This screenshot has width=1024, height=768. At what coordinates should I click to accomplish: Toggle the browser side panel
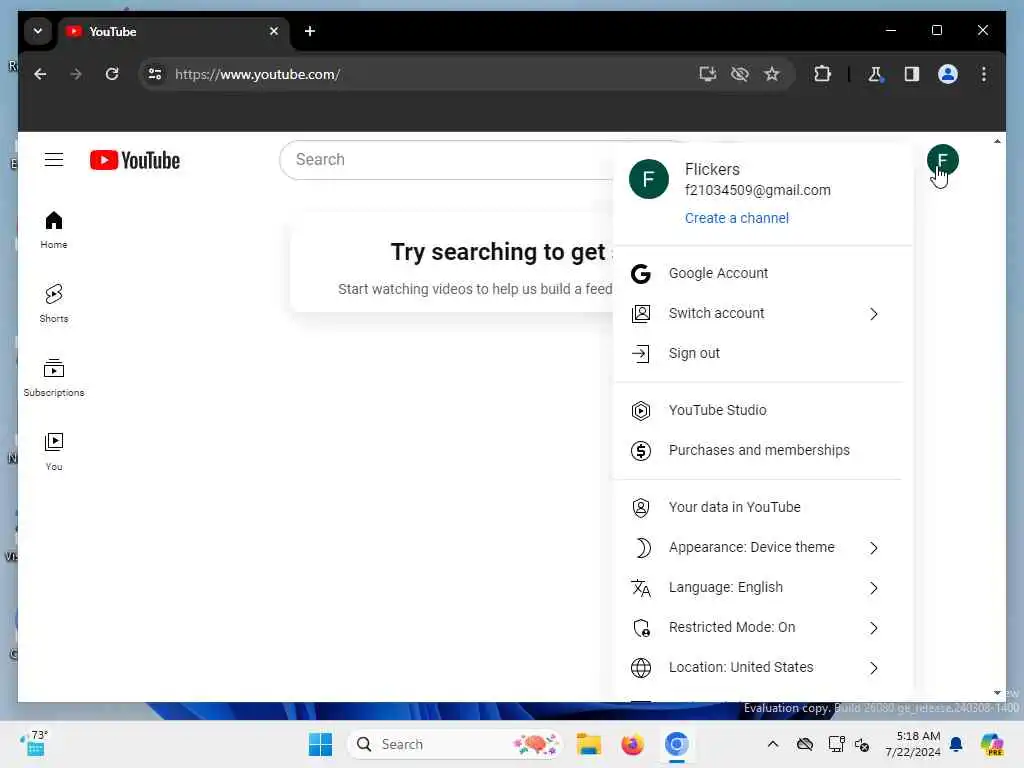point(912,74)
